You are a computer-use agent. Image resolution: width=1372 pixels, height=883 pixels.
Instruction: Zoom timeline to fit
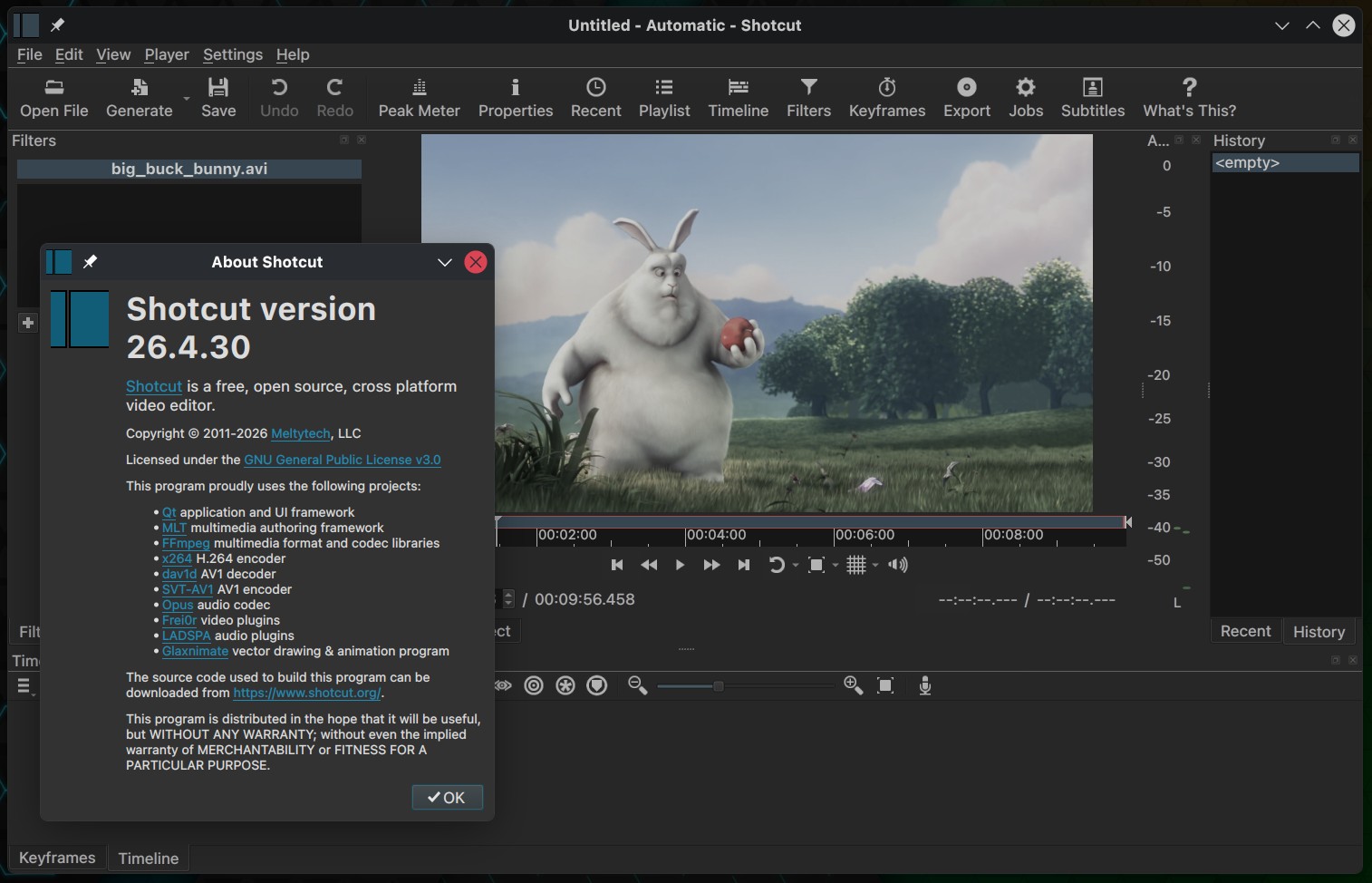885,686
